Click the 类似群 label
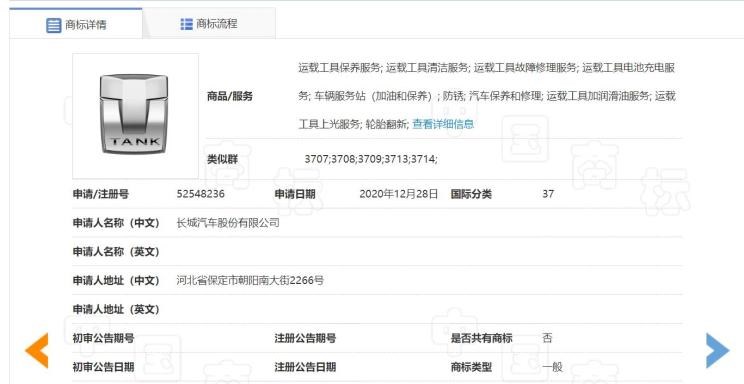The width and height of the screenshot is (744, 384). point(222,159)
